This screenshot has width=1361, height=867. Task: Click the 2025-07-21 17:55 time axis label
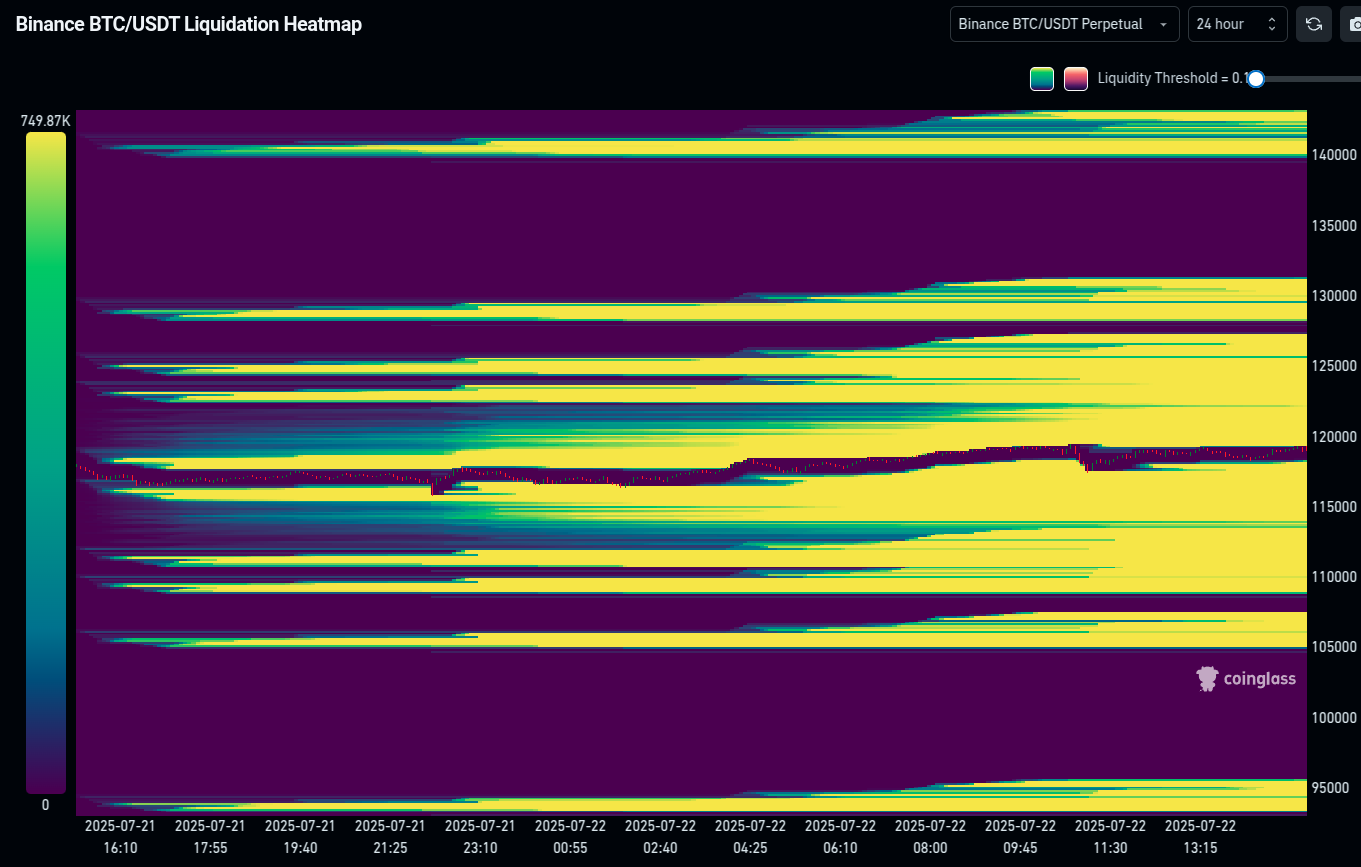(210, 836)
